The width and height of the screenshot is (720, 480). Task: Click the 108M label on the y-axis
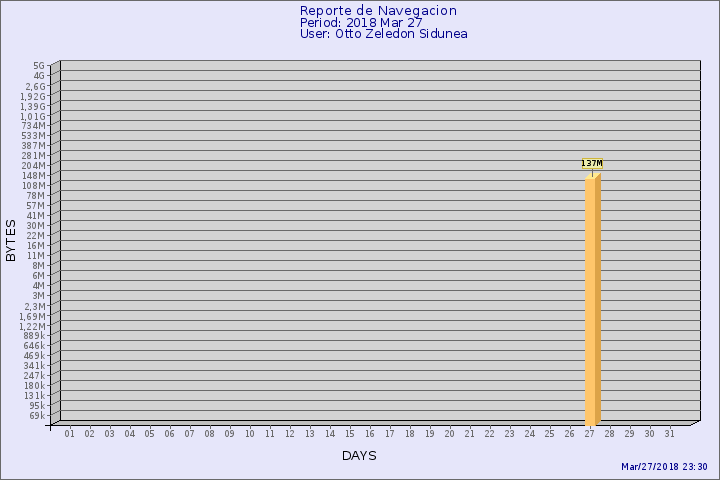point(33,186)
